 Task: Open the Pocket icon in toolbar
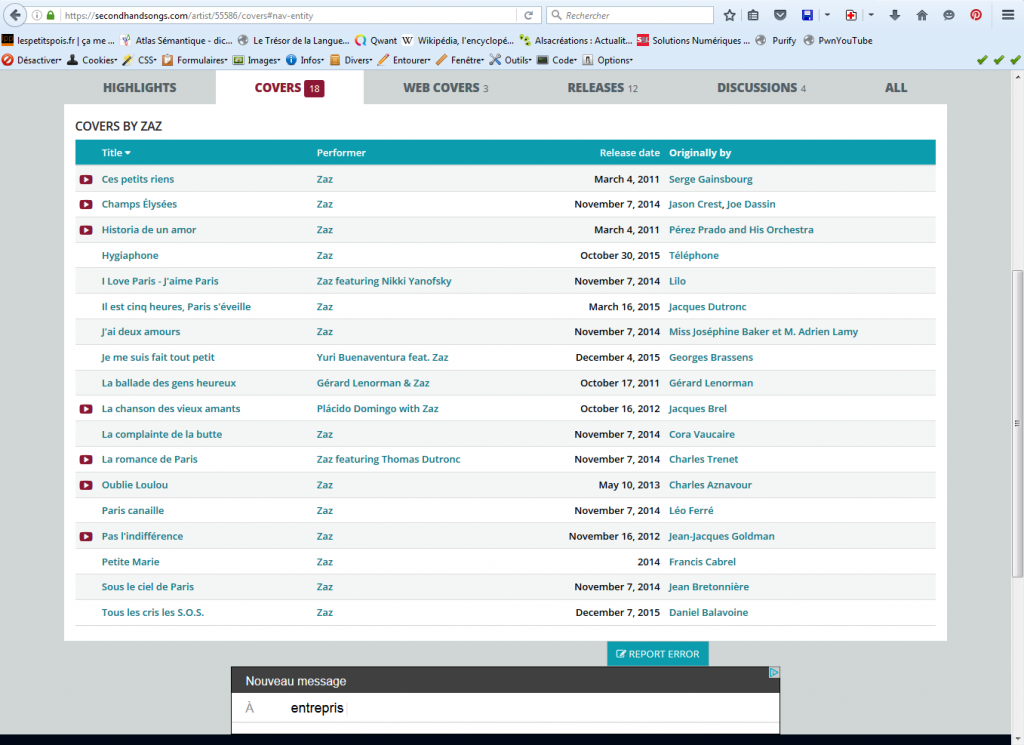click(x=780, y=15)
